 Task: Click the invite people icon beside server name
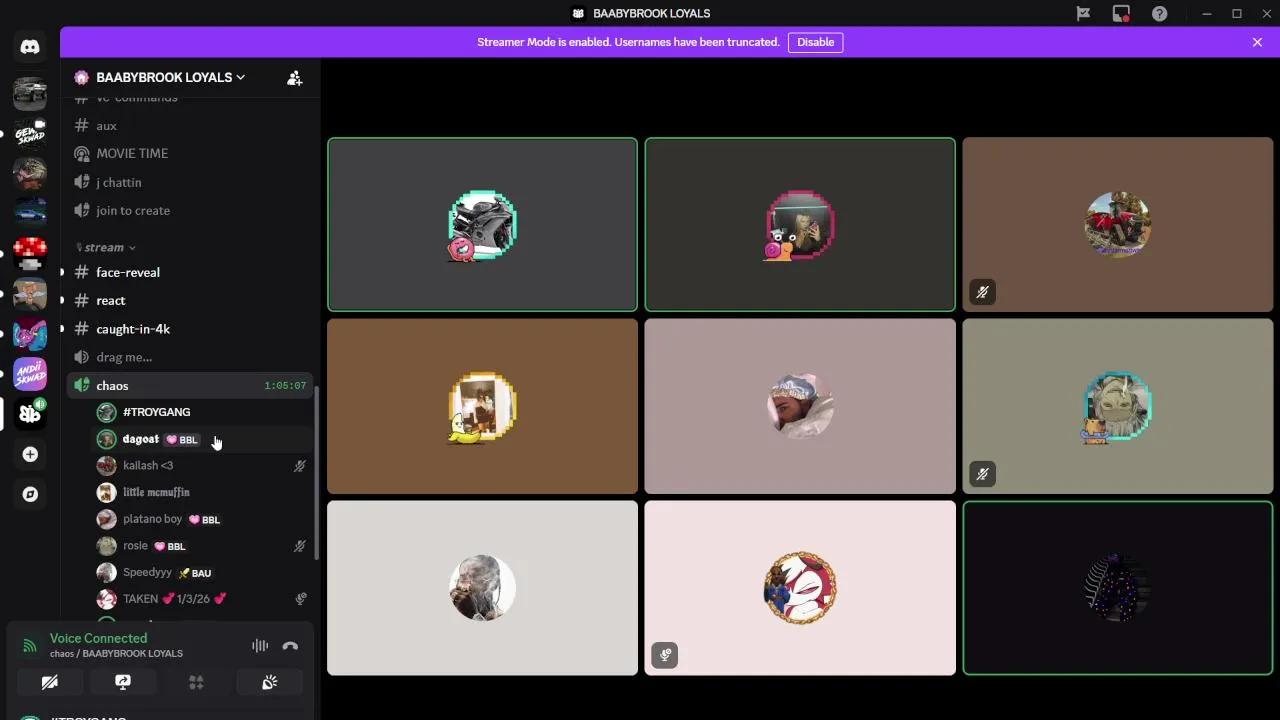[x=294, y=78]
